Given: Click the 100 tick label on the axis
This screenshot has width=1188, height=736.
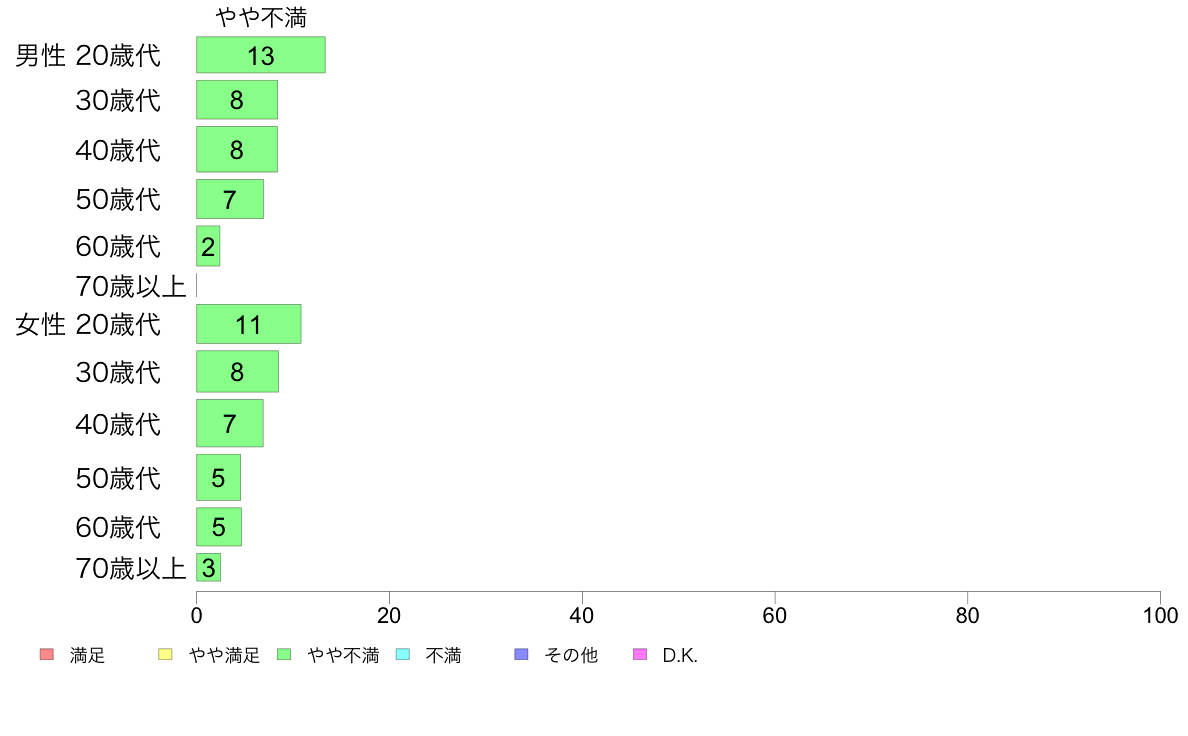Looking at the screenshot, I should 1160,615.
